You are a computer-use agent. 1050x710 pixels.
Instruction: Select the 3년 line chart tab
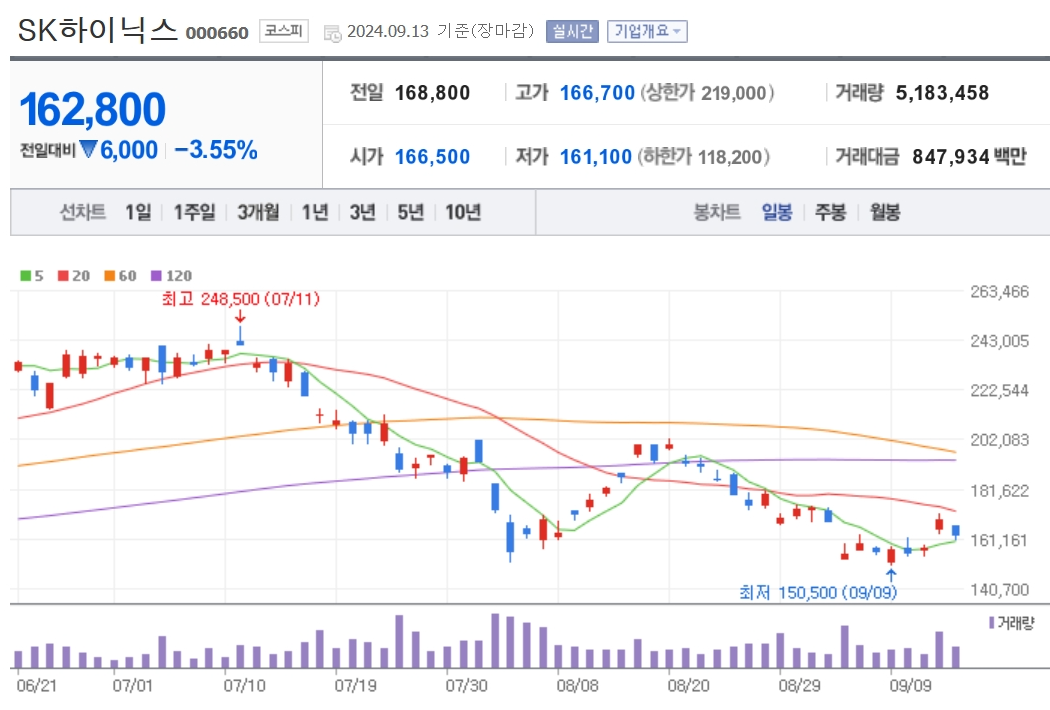click(x=362, y=212)
